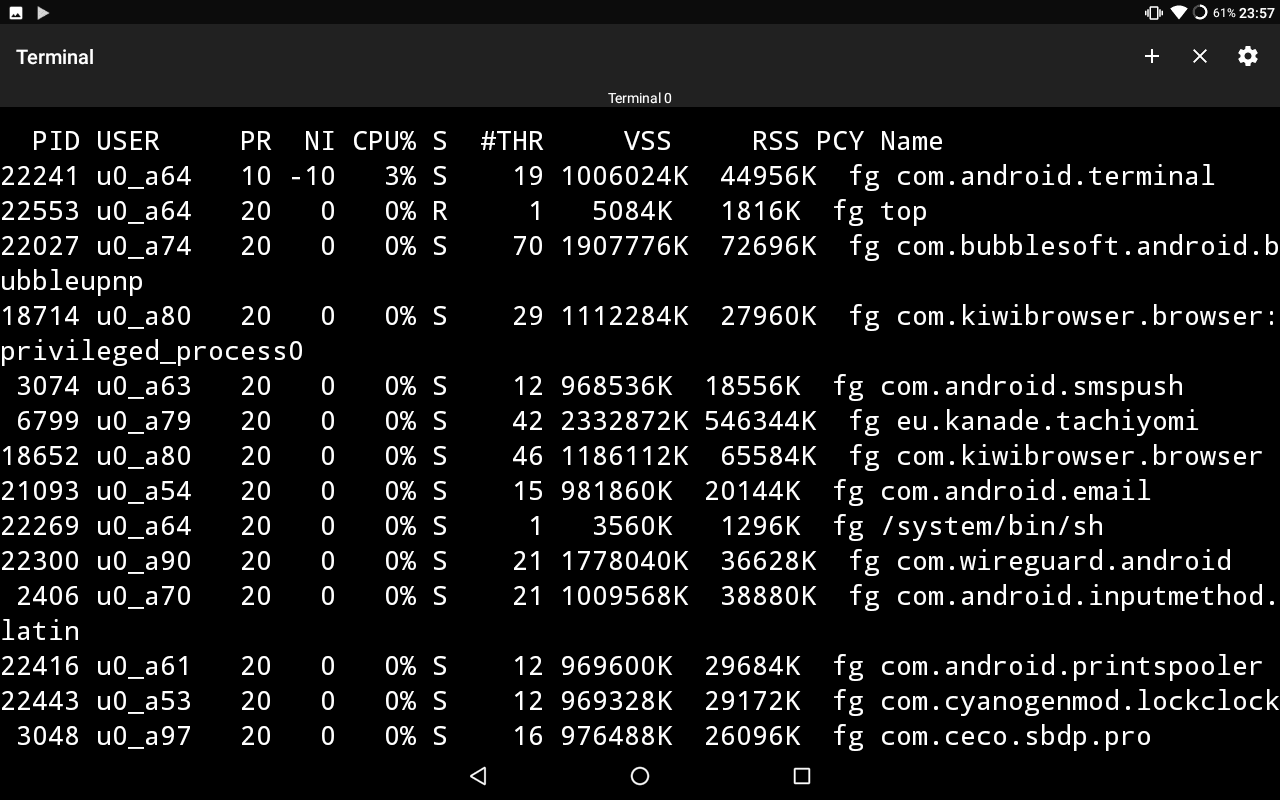Click the privileged_process0 wrapped text
Image resolution: width=1280 pixels, height=800 pixels.
point(152,352)
